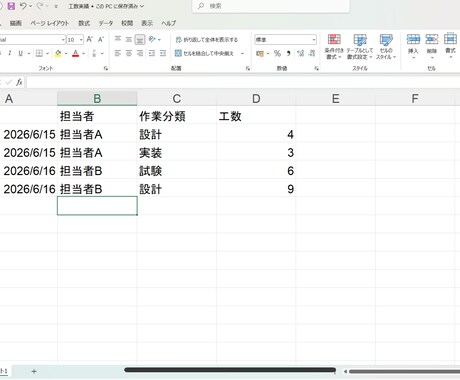The height and width of the screenshot is (380, 460).
Task: Open the font size dropdown showing 10
Action: pyautogui.click(x=81, y=40)
